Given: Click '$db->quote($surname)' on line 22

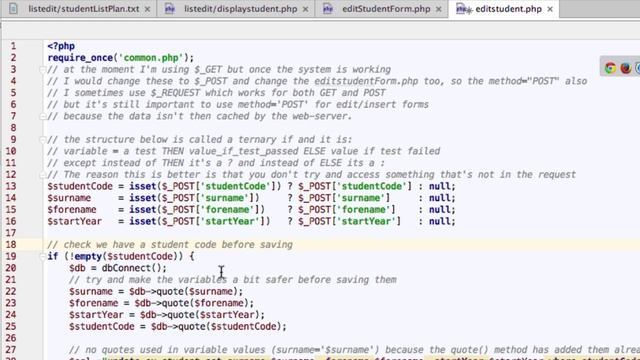Looking at the screenshot, I should pyautogui.click(x=184, y=291).
